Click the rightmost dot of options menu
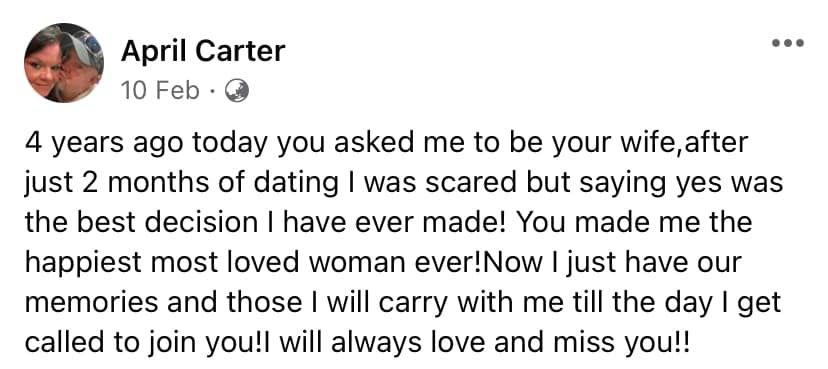The image size is (828, 369). click(799, 43)
